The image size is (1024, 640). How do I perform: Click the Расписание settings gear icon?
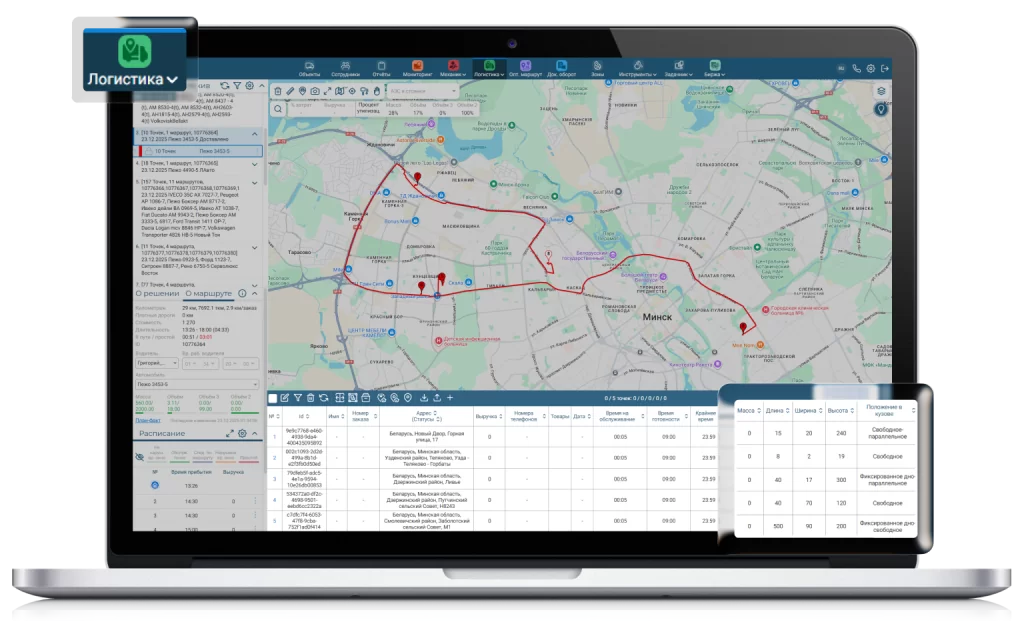(242, 433)
